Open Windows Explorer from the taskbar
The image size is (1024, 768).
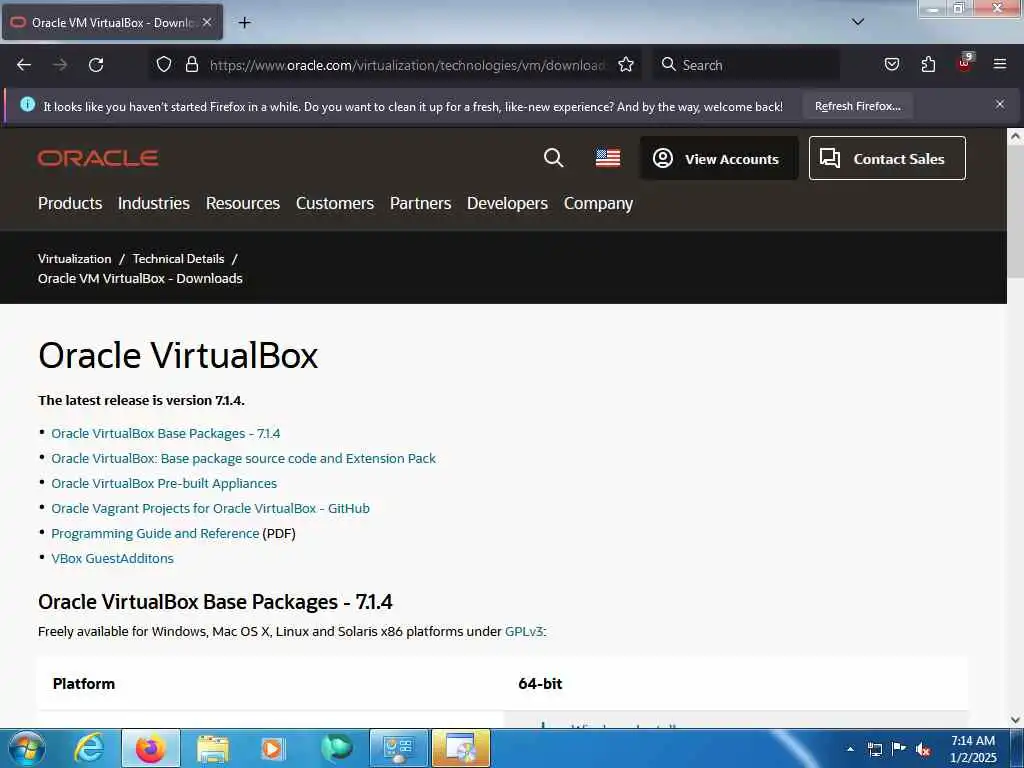(212, 748)
